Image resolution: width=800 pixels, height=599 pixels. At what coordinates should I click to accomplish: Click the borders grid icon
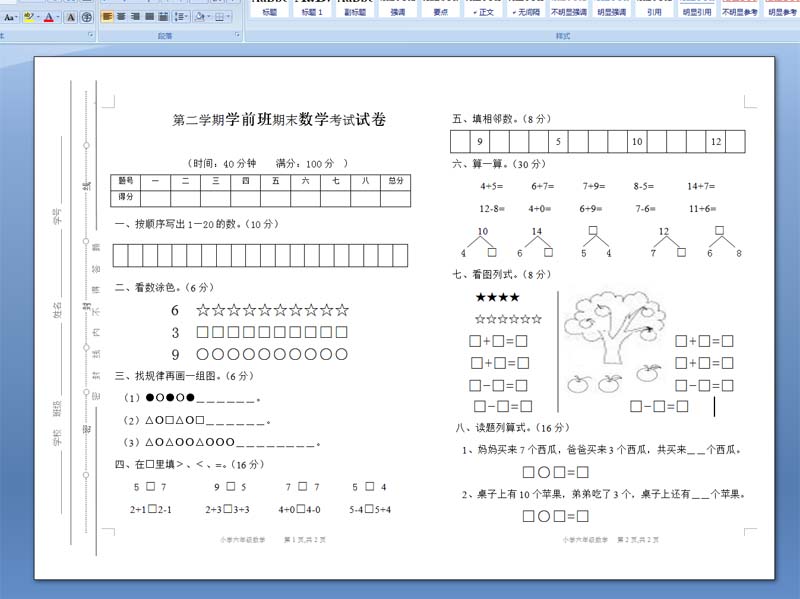pyautogui.click(x=219, y=17)
